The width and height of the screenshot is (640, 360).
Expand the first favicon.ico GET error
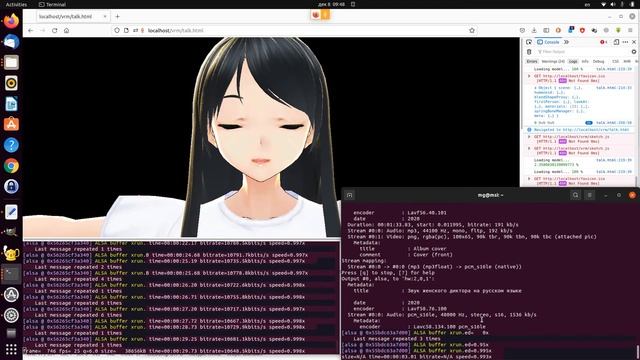click(x=529, y=76)
